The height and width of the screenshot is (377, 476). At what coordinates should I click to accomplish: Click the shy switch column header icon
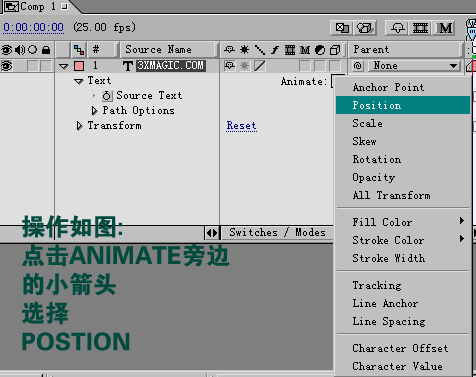229,50
